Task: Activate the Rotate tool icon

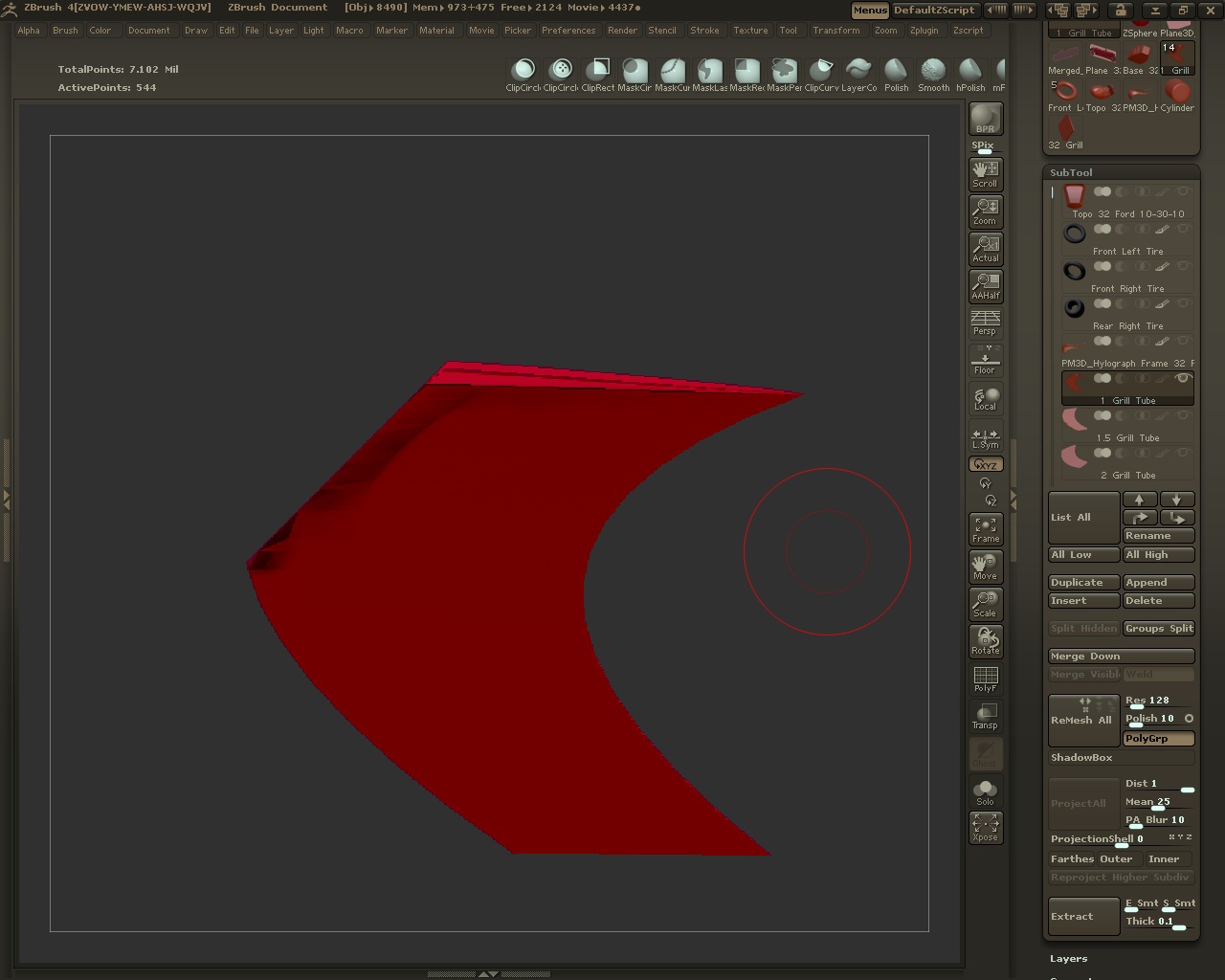Action: click(x=985, y=640)
